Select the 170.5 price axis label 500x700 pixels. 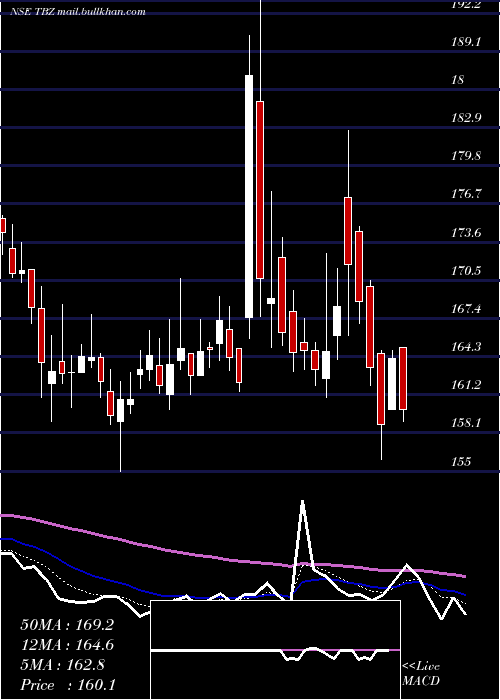[x=466, y=271]
